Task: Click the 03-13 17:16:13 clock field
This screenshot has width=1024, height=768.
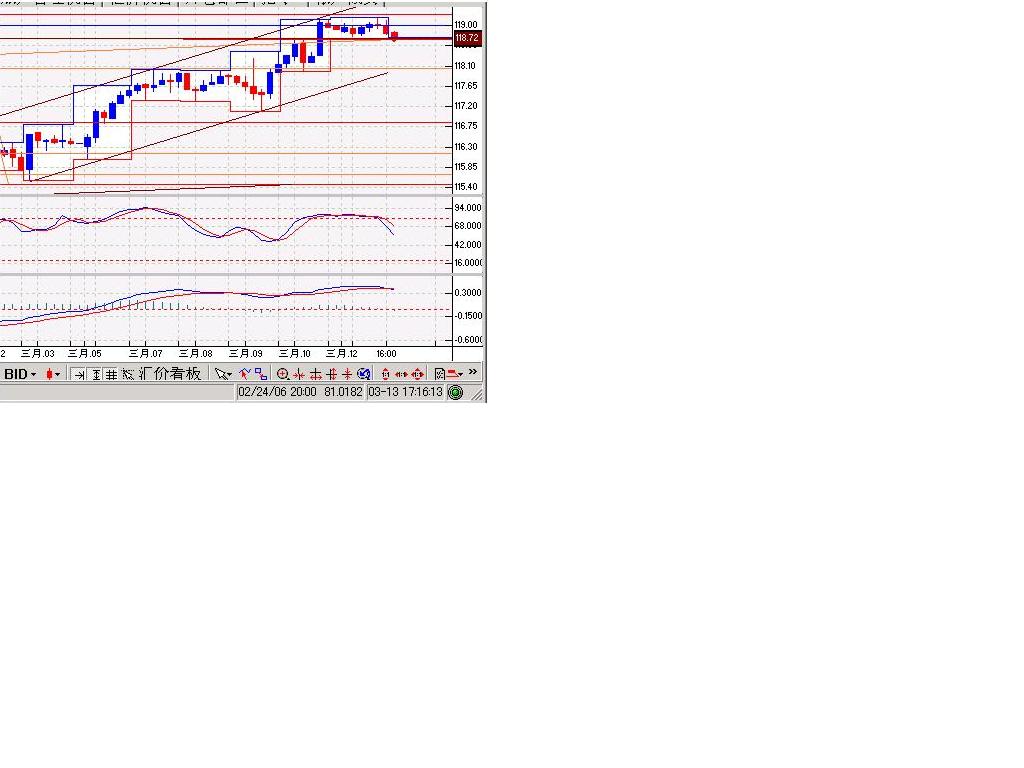Action: [x=405, y=392]
